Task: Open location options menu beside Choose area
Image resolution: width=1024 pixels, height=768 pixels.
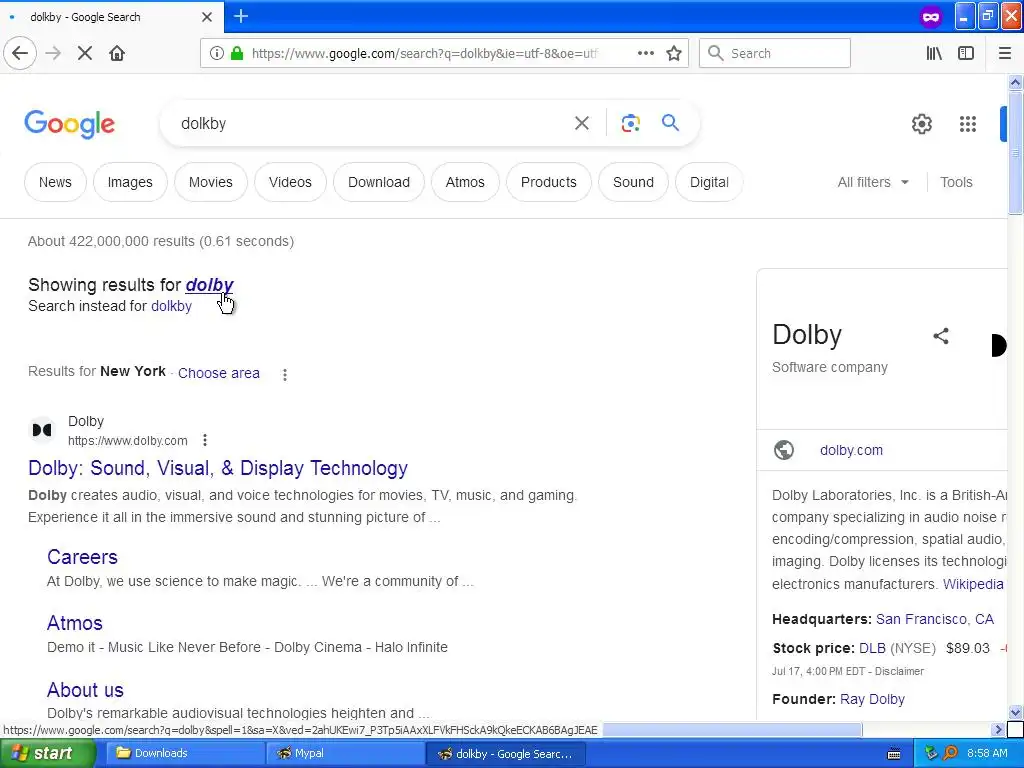Action: coord(285,374)
